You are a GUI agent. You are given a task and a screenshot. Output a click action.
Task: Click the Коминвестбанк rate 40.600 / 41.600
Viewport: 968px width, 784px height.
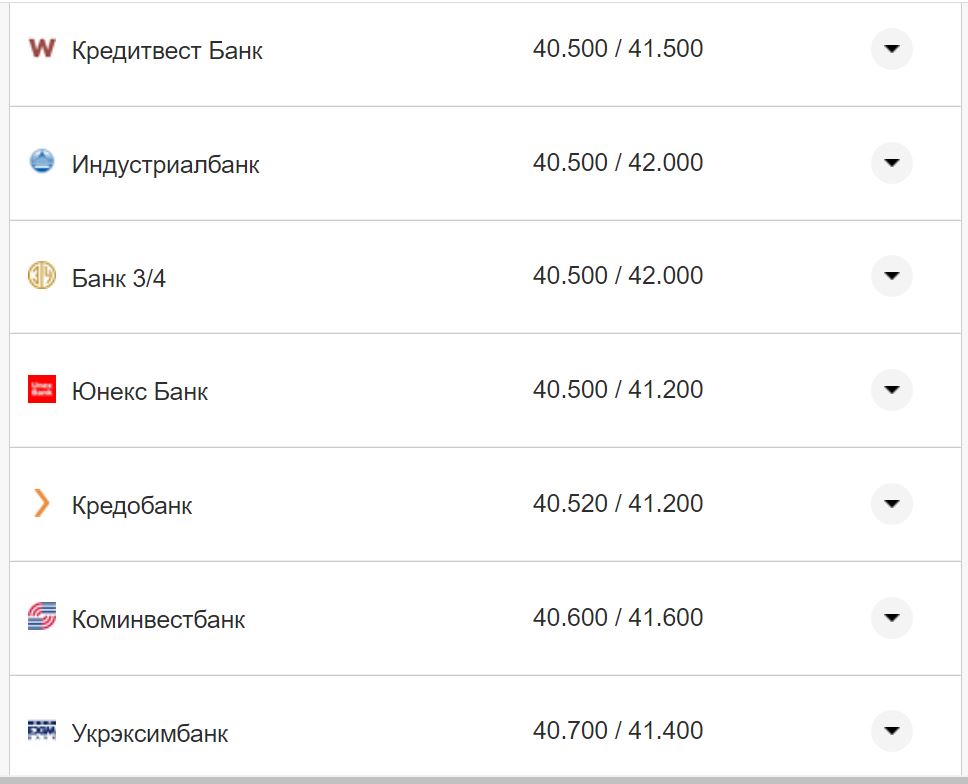coord(618,617)
